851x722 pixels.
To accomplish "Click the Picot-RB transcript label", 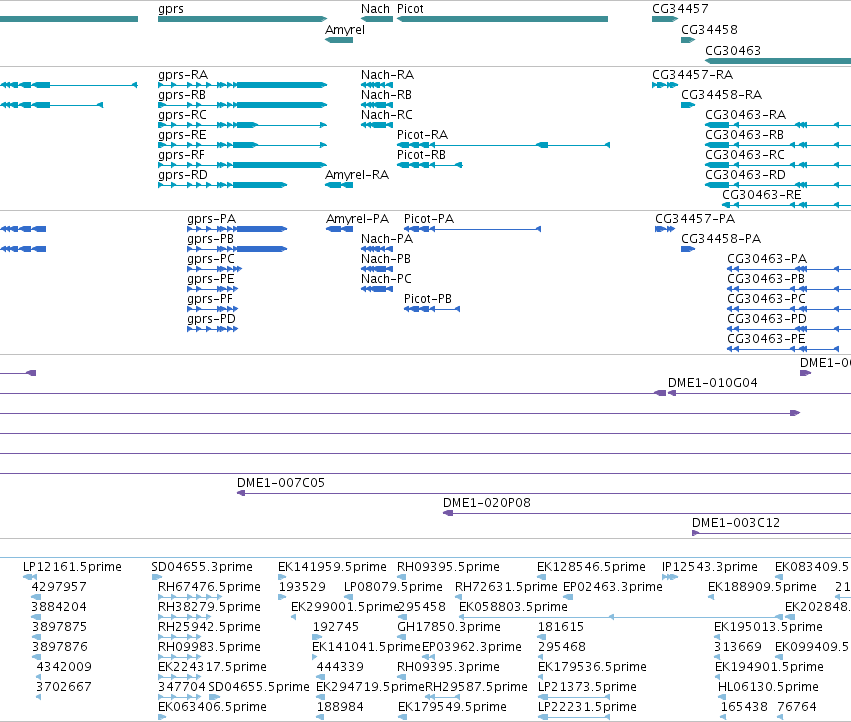I will [x=421, y=155].
